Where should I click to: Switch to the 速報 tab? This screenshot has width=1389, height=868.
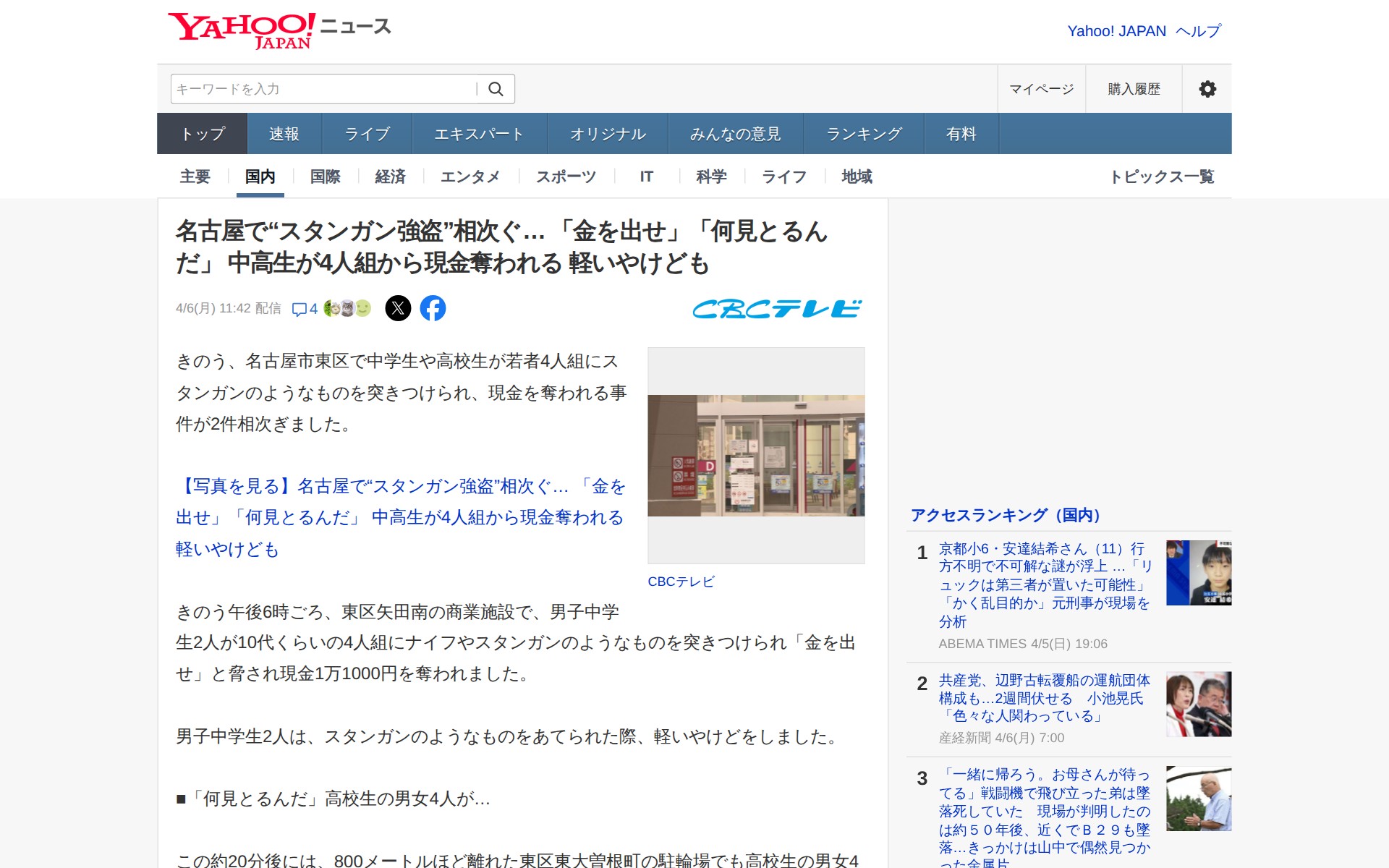pos(284,134)
